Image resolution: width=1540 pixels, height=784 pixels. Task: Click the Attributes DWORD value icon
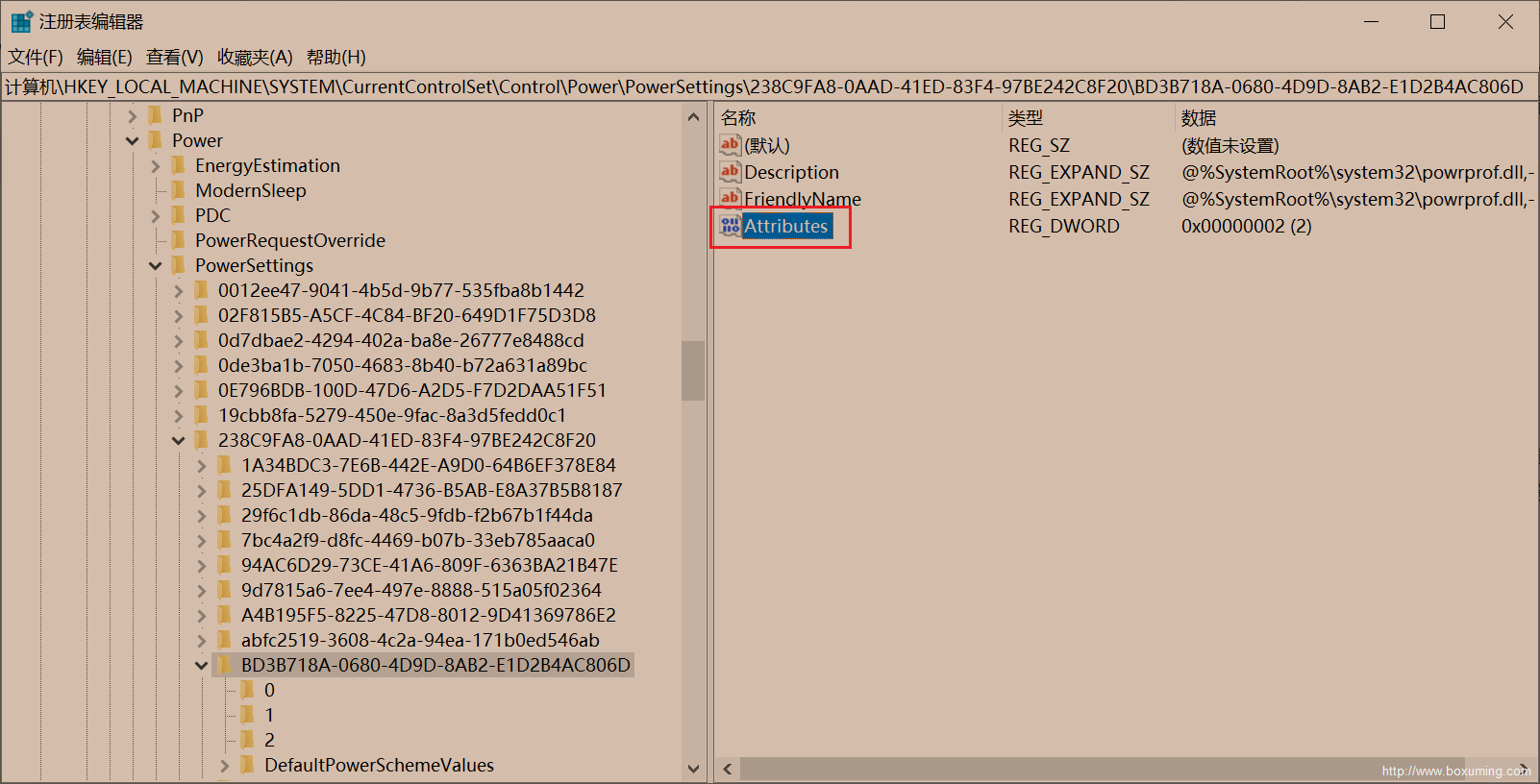pos(731,226)
